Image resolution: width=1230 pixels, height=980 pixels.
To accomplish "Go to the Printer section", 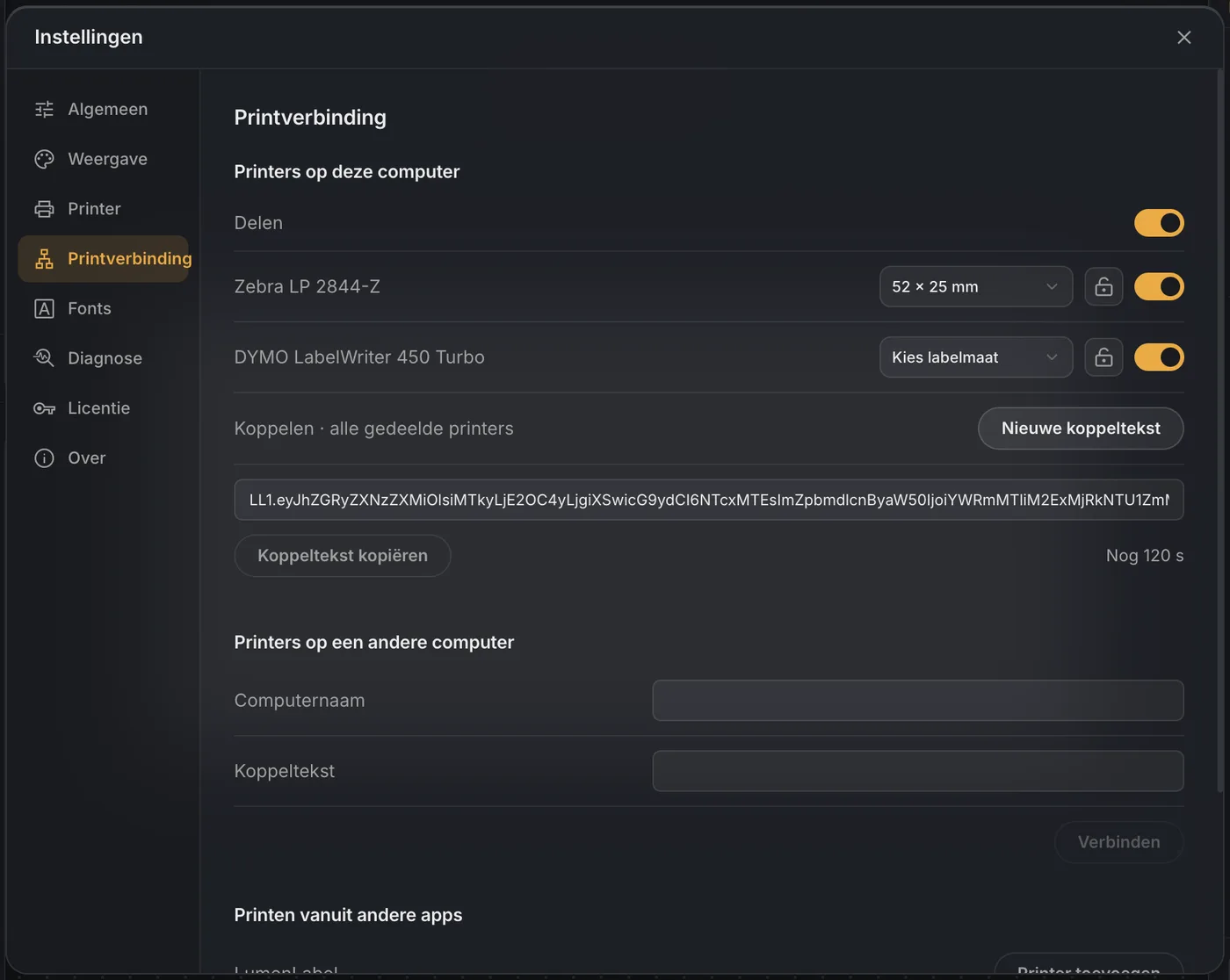I will pos(104,209).
